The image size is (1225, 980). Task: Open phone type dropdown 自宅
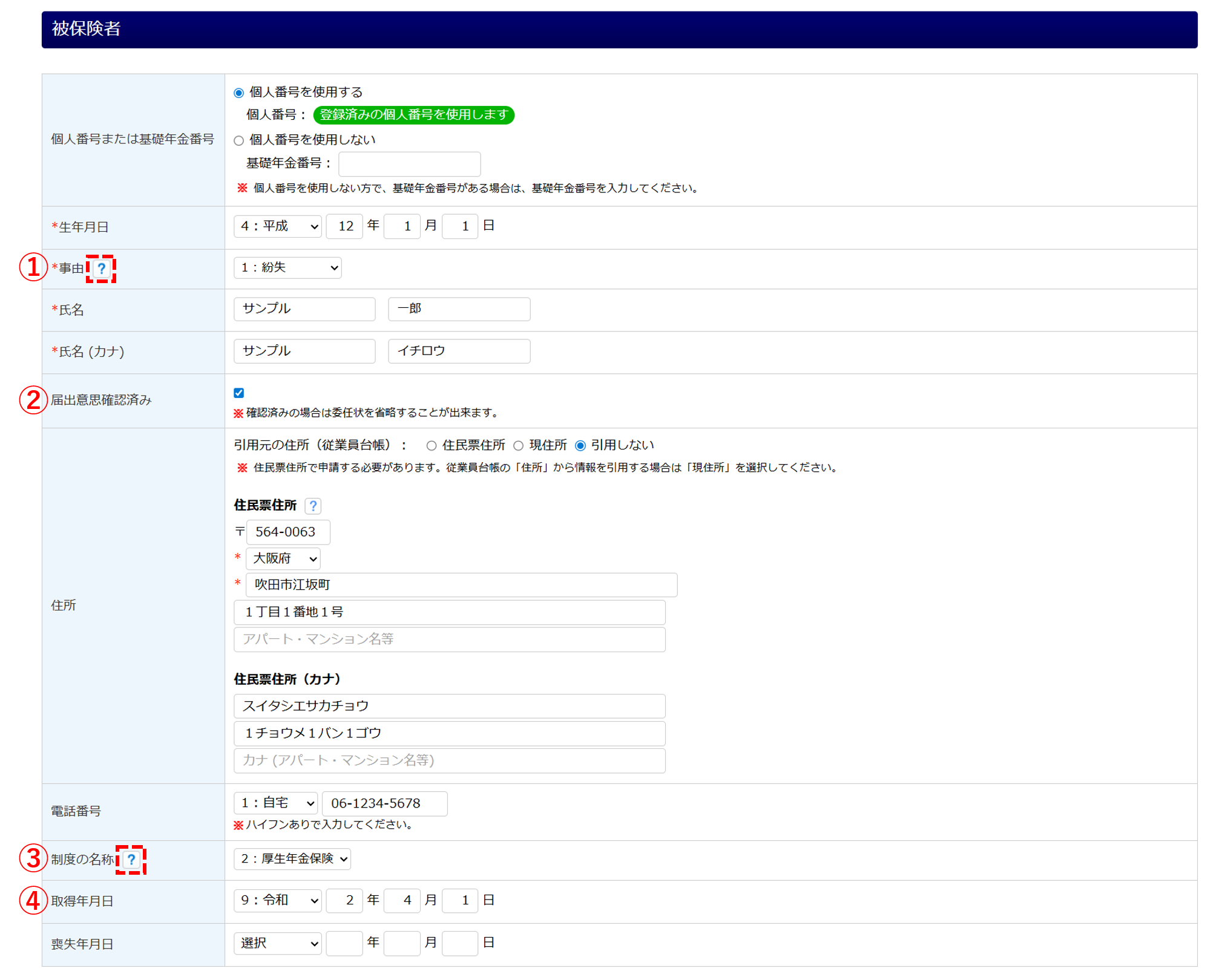[x=275, y=803]
